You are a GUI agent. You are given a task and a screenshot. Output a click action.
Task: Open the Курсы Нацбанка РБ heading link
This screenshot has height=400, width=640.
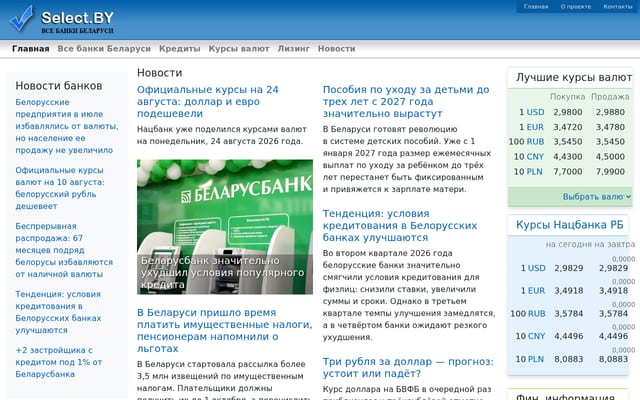[569, 225]
